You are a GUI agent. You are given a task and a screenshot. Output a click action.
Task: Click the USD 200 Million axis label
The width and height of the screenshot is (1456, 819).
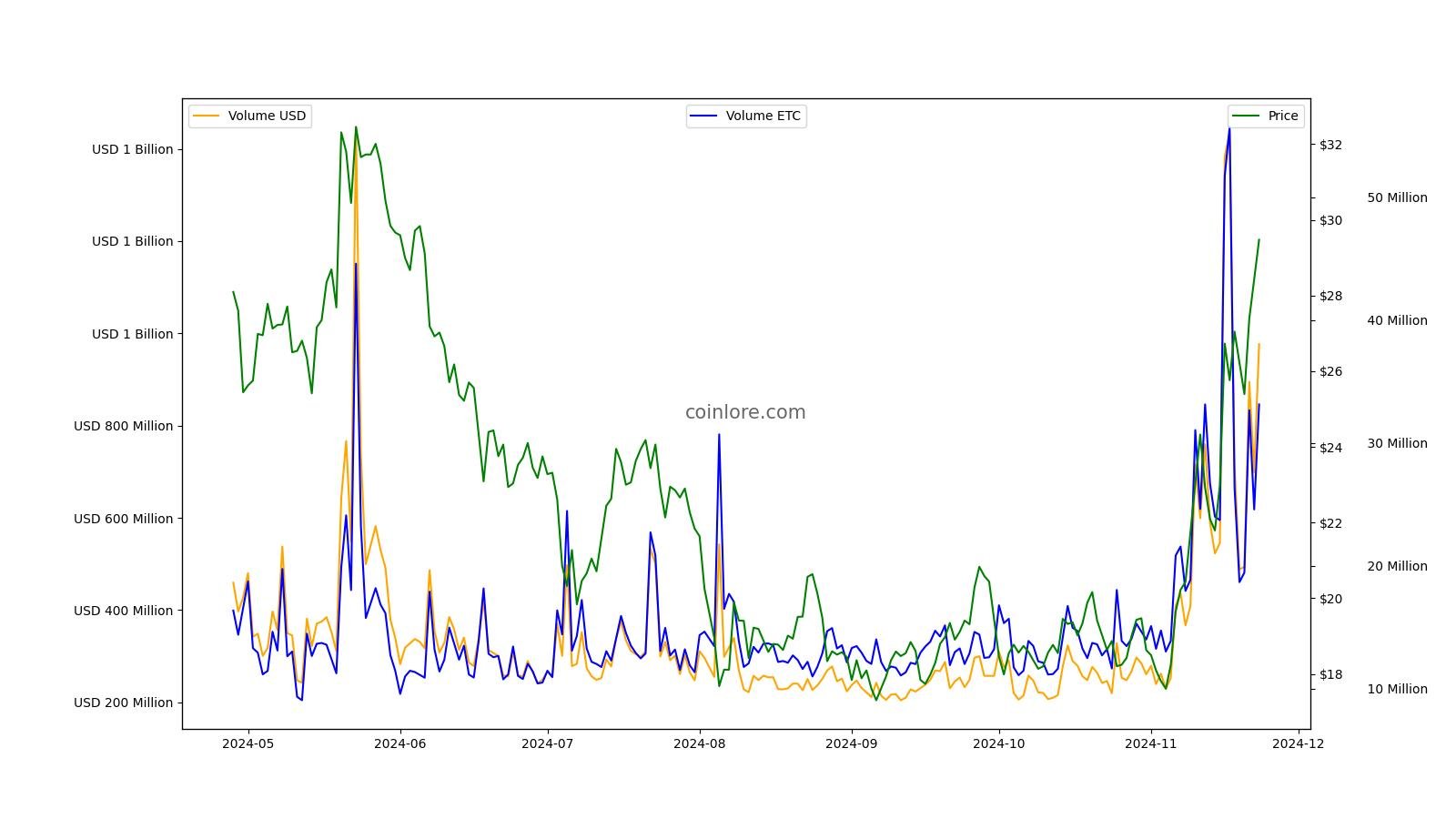tap(123, 703)
